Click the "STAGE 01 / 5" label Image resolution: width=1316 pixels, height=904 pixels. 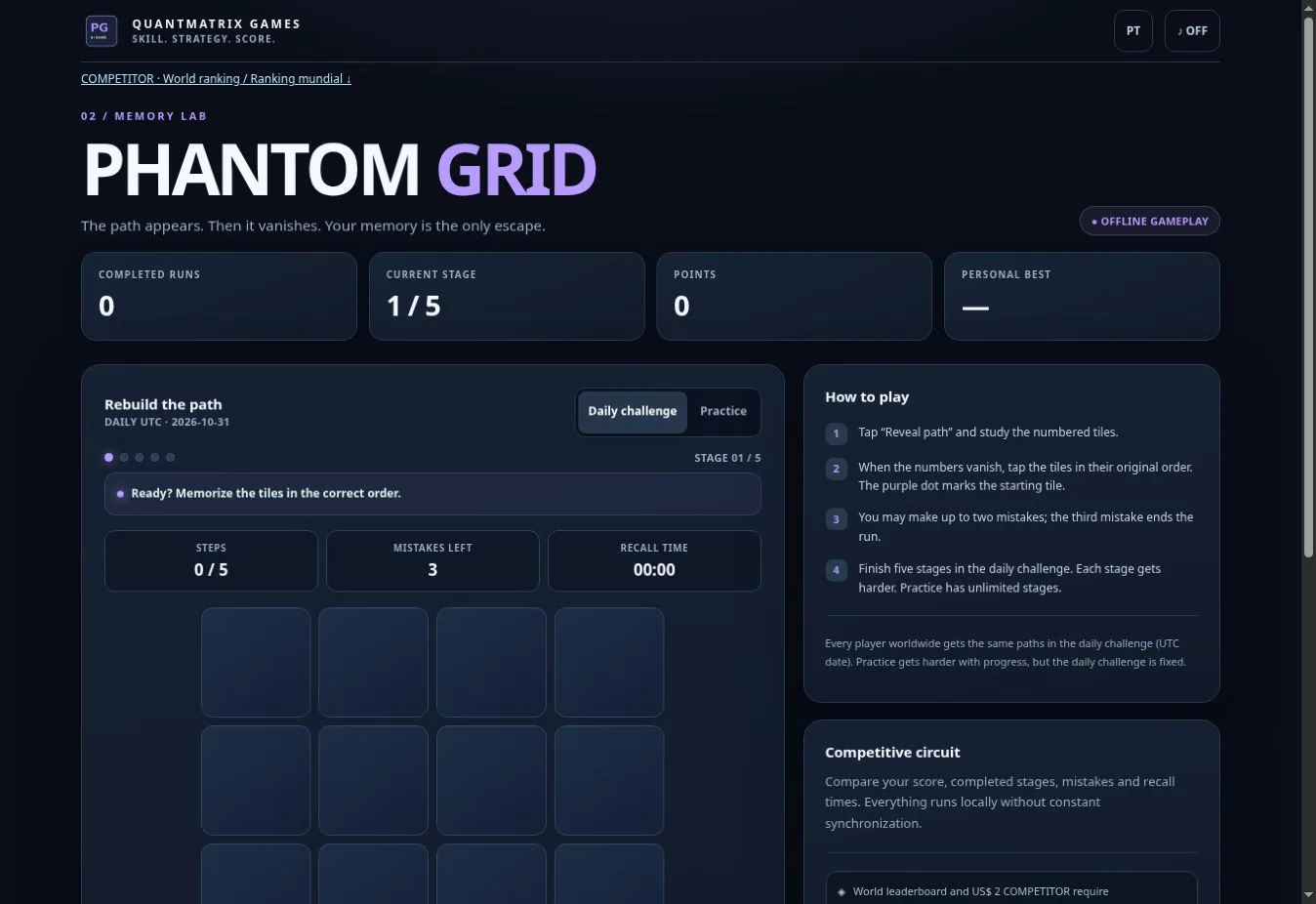727,458
